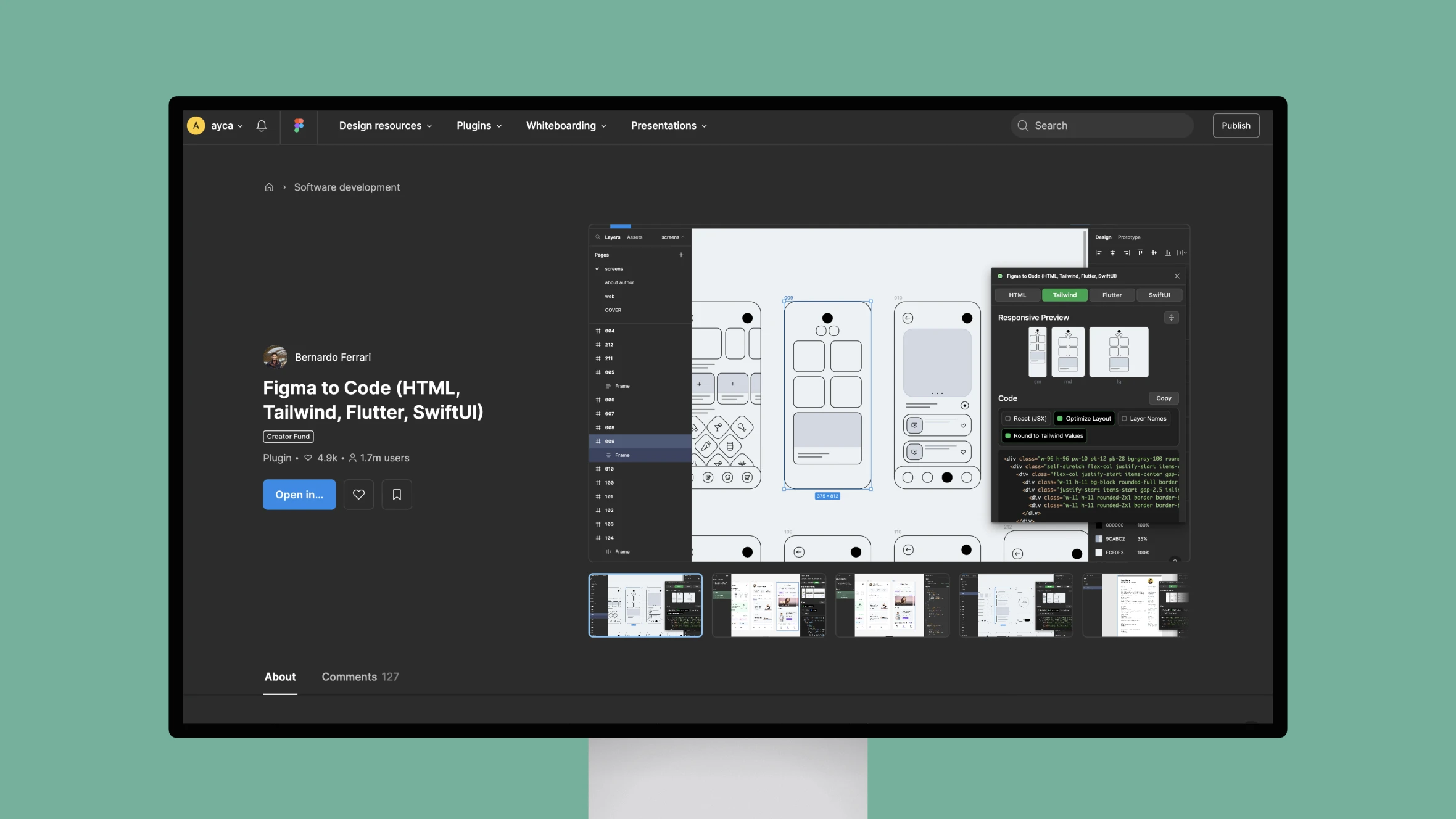
Task: Open the notifications bell
Action: tap(262, 126)
